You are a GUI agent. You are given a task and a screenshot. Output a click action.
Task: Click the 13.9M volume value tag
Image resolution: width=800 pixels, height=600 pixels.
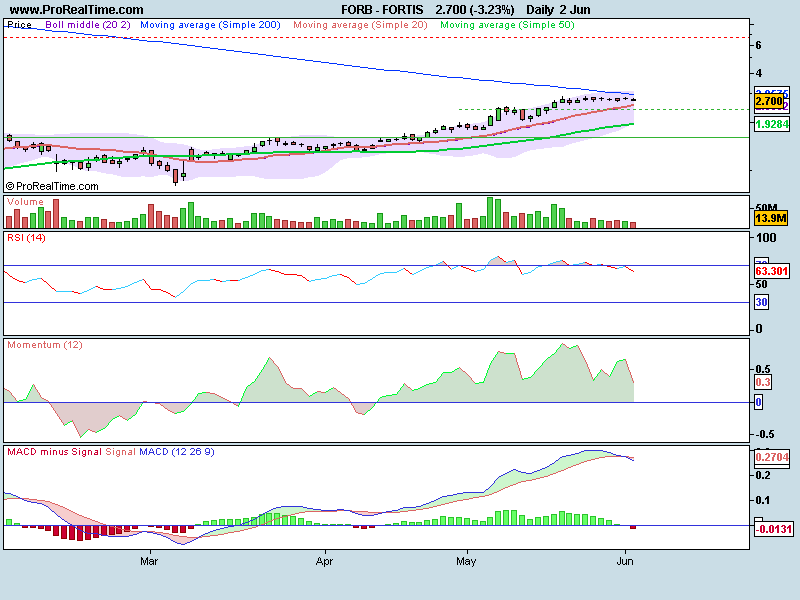click(770, 218)
